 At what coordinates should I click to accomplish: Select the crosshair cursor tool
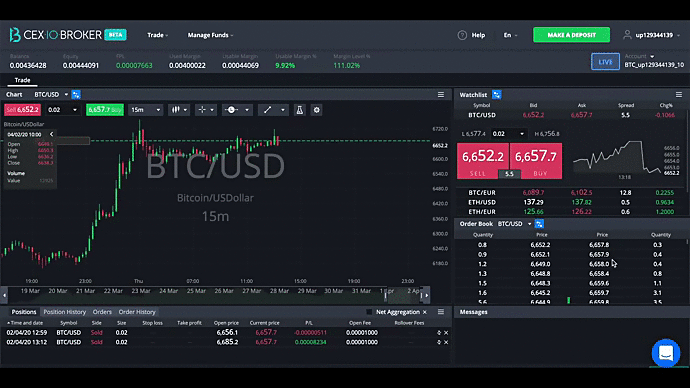202,110
